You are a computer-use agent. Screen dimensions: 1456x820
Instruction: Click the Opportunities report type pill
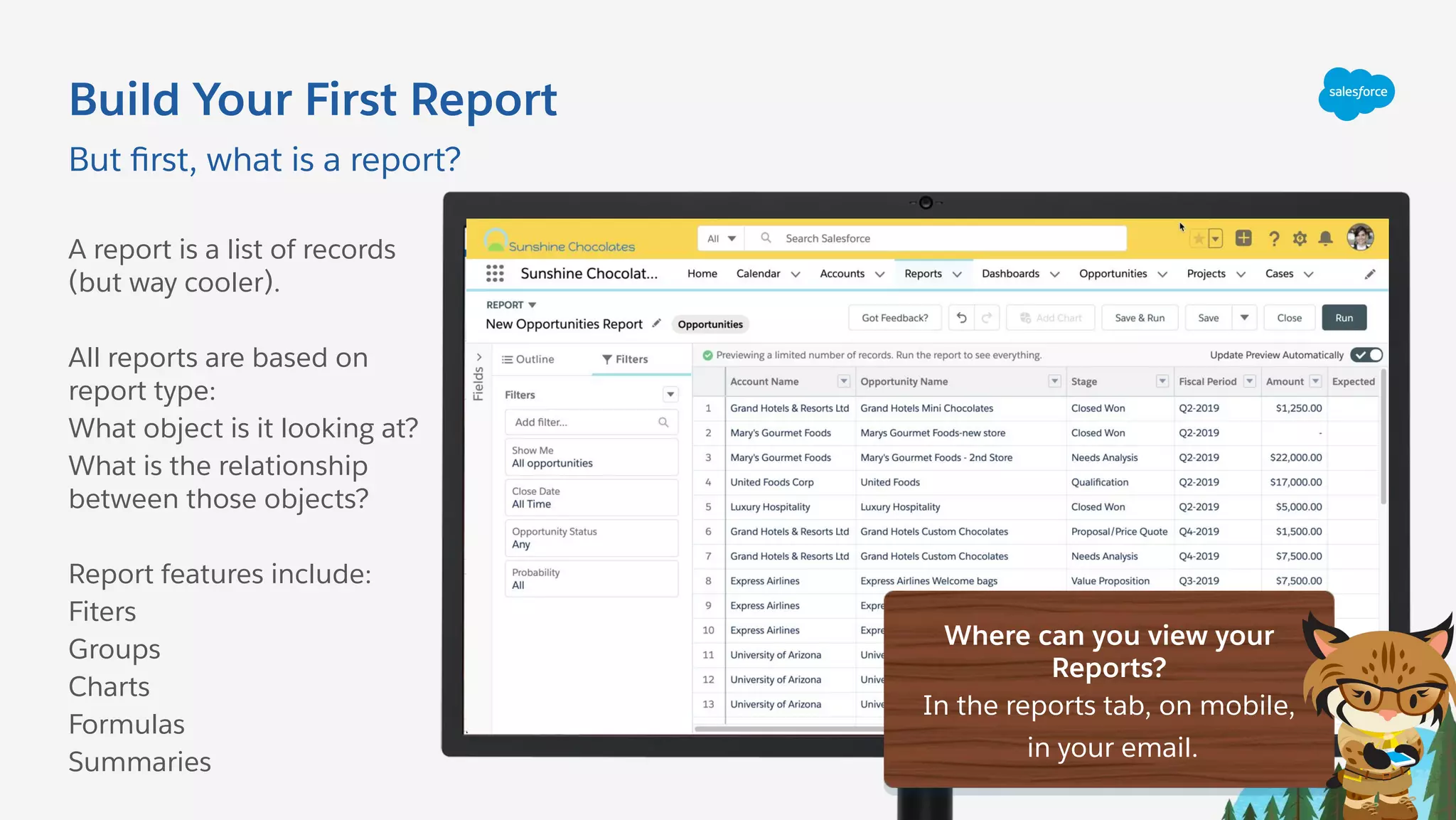tap(710, 324)
